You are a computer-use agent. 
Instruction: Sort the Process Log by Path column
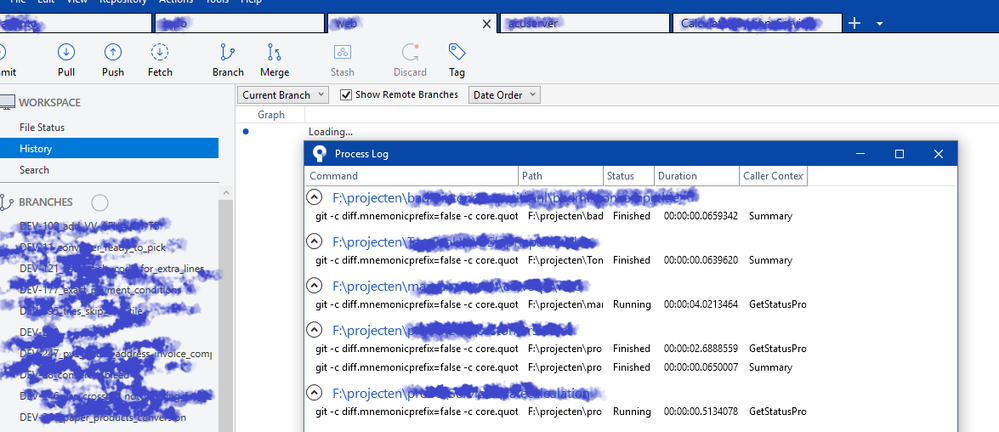pyautogui.click(x=561, y=176)
